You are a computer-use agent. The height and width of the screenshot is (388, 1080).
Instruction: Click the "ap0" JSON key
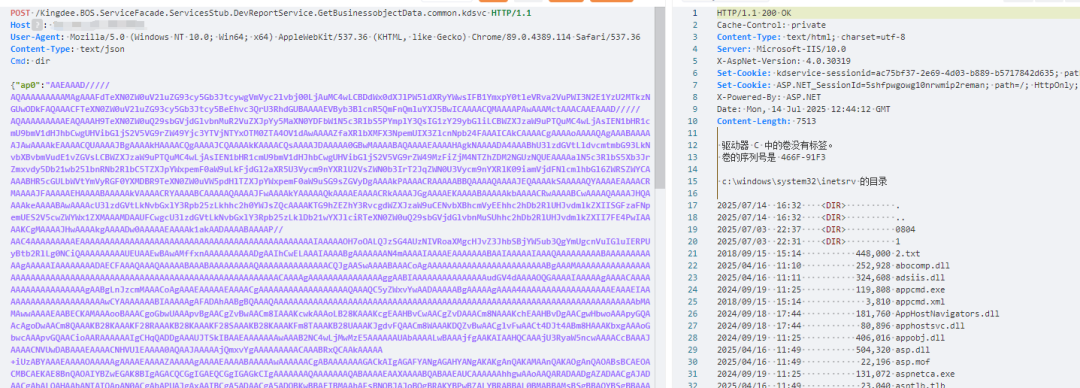28,85
